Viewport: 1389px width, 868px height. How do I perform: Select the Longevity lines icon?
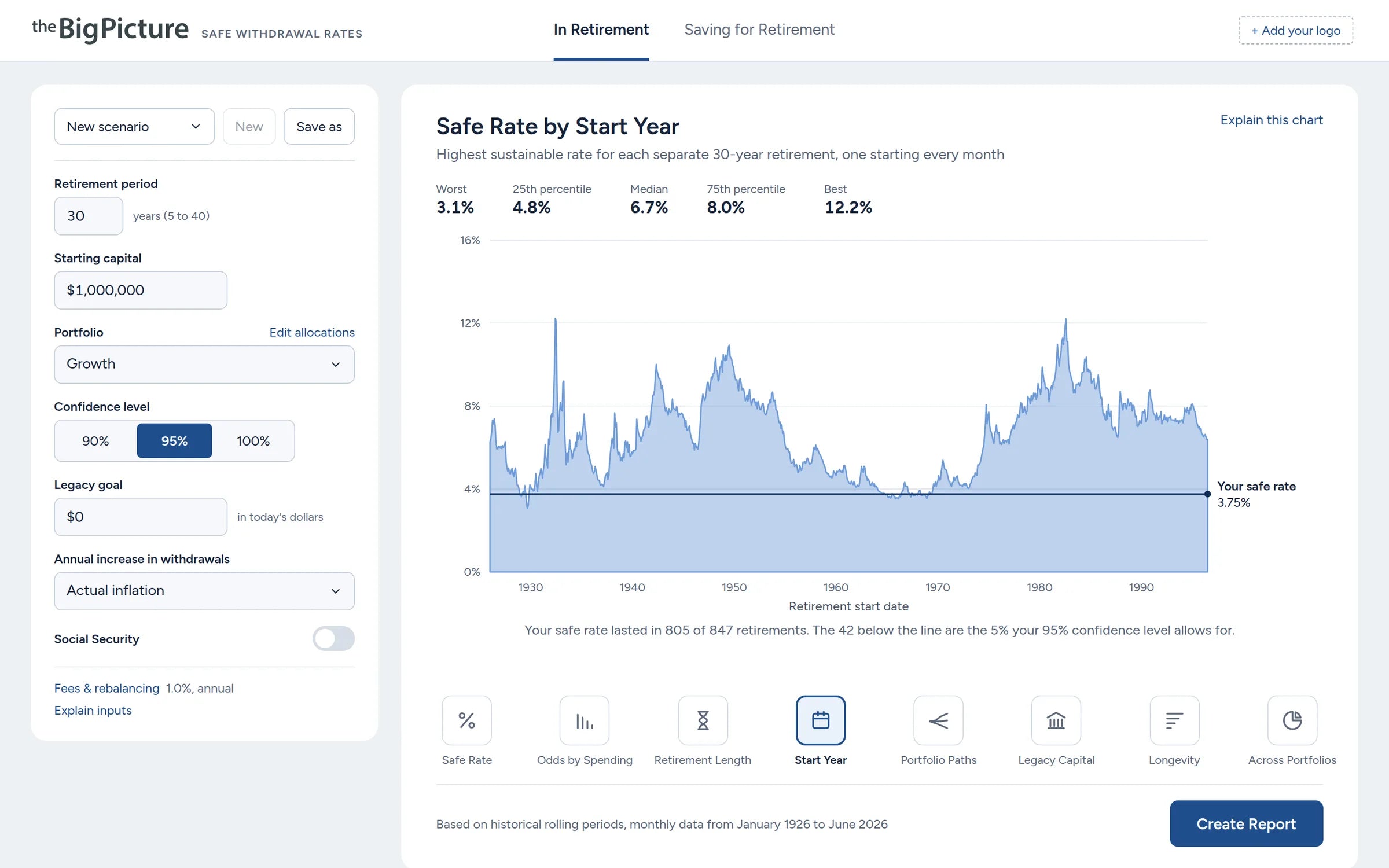tap(1174, 720)
